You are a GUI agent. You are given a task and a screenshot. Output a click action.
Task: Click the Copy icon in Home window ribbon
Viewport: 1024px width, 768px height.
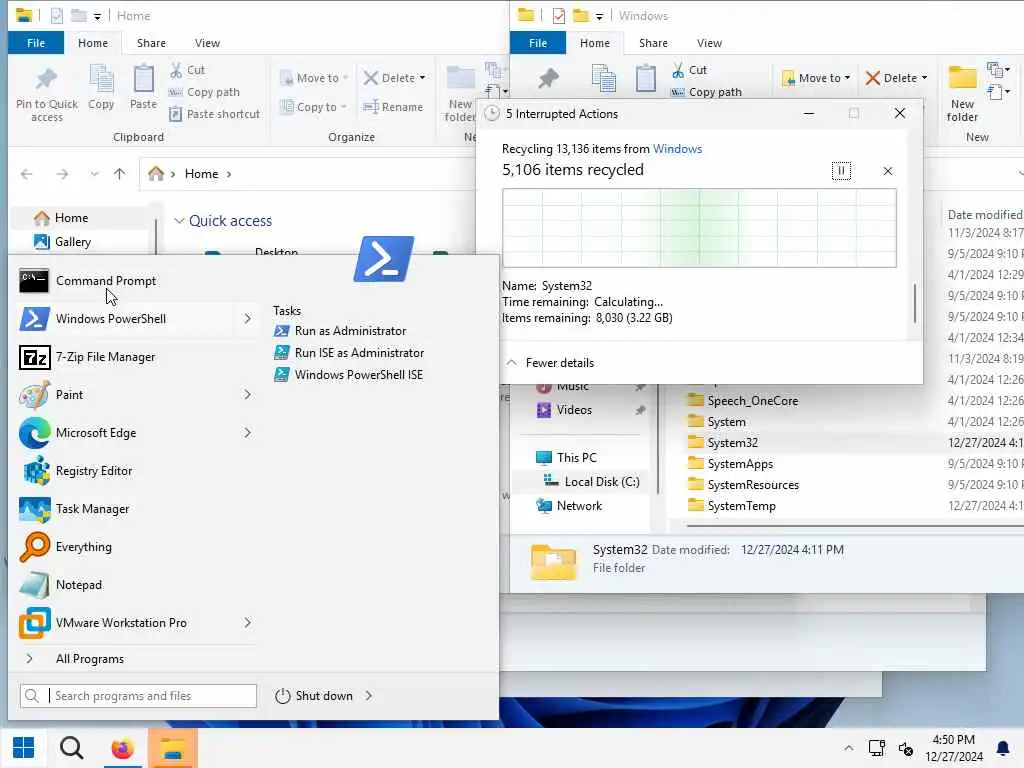click(x=101, y=87)
